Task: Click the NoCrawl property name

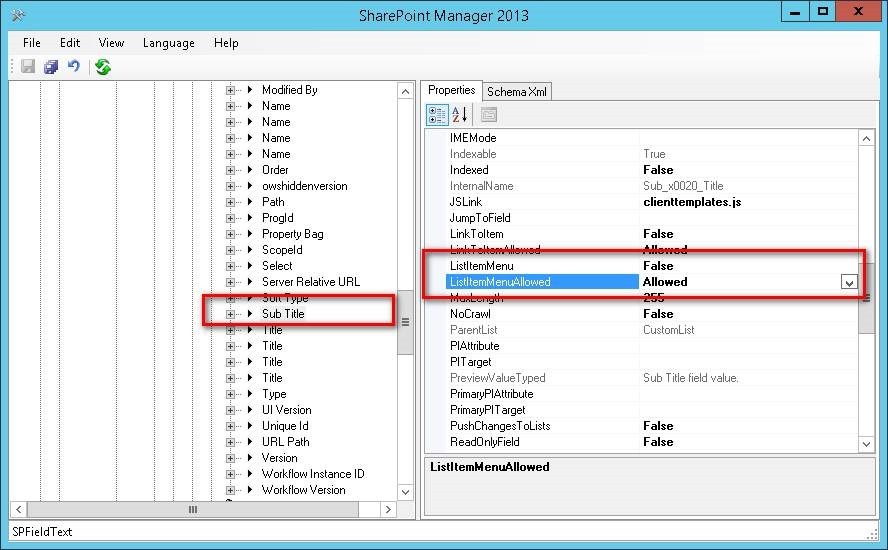Action: [470, 314]
